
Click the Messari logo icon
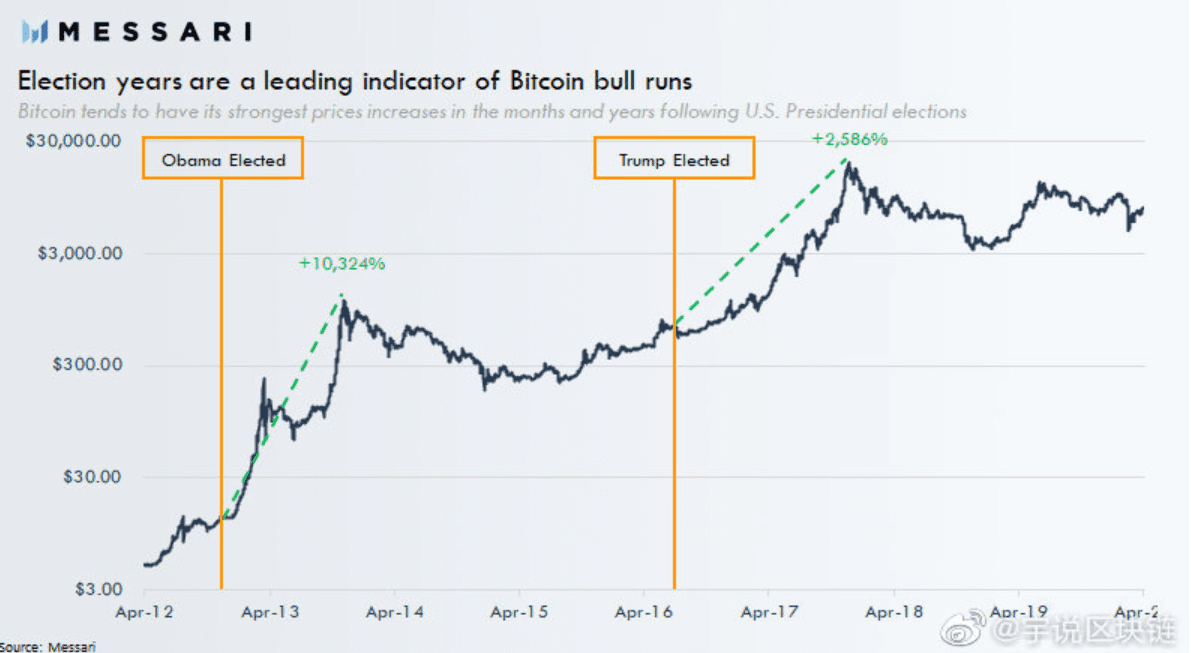(34, 31)
